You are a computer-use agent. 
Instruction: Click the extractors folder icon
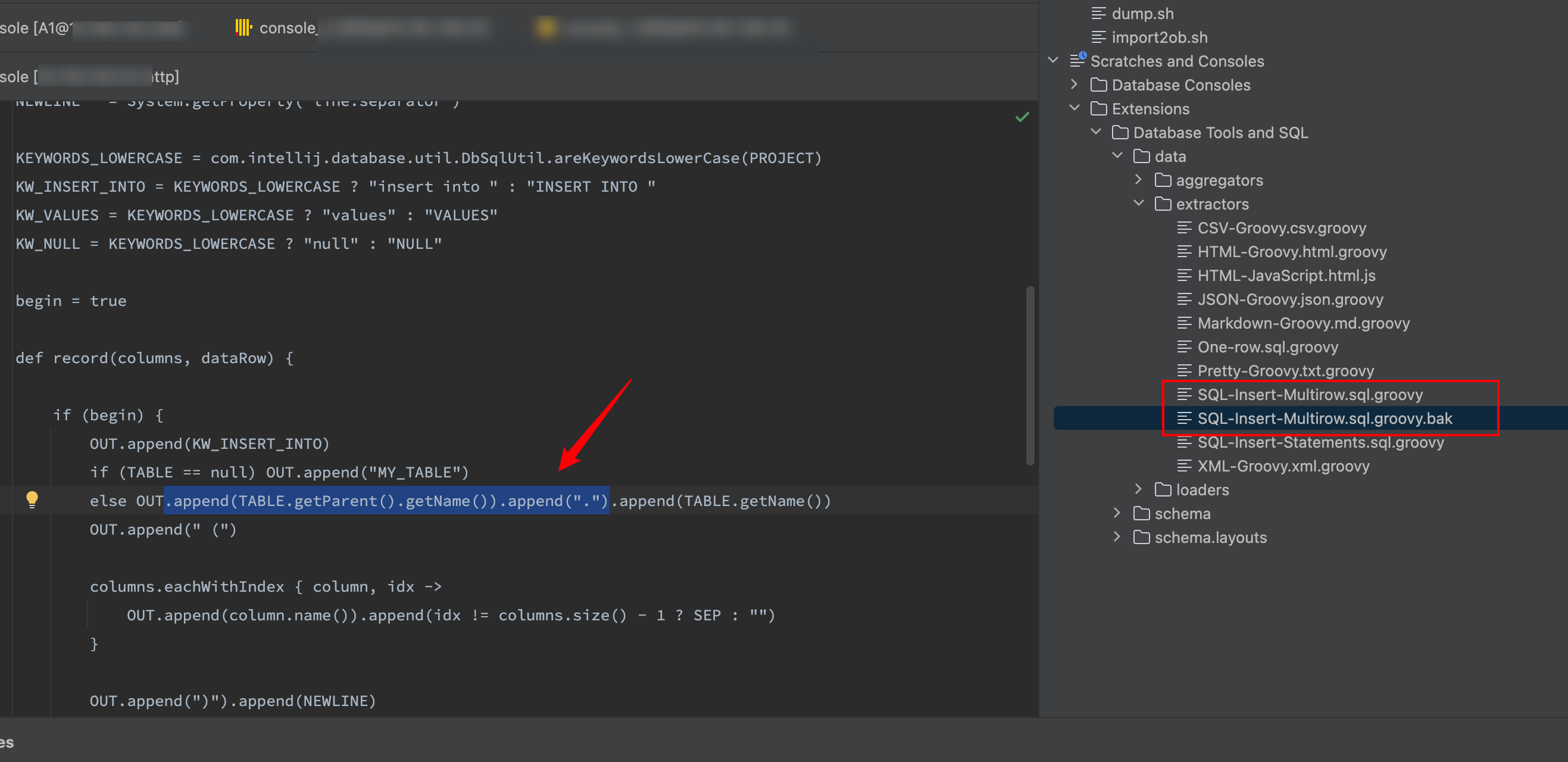pyautogui.click(x=1163, y=204)
